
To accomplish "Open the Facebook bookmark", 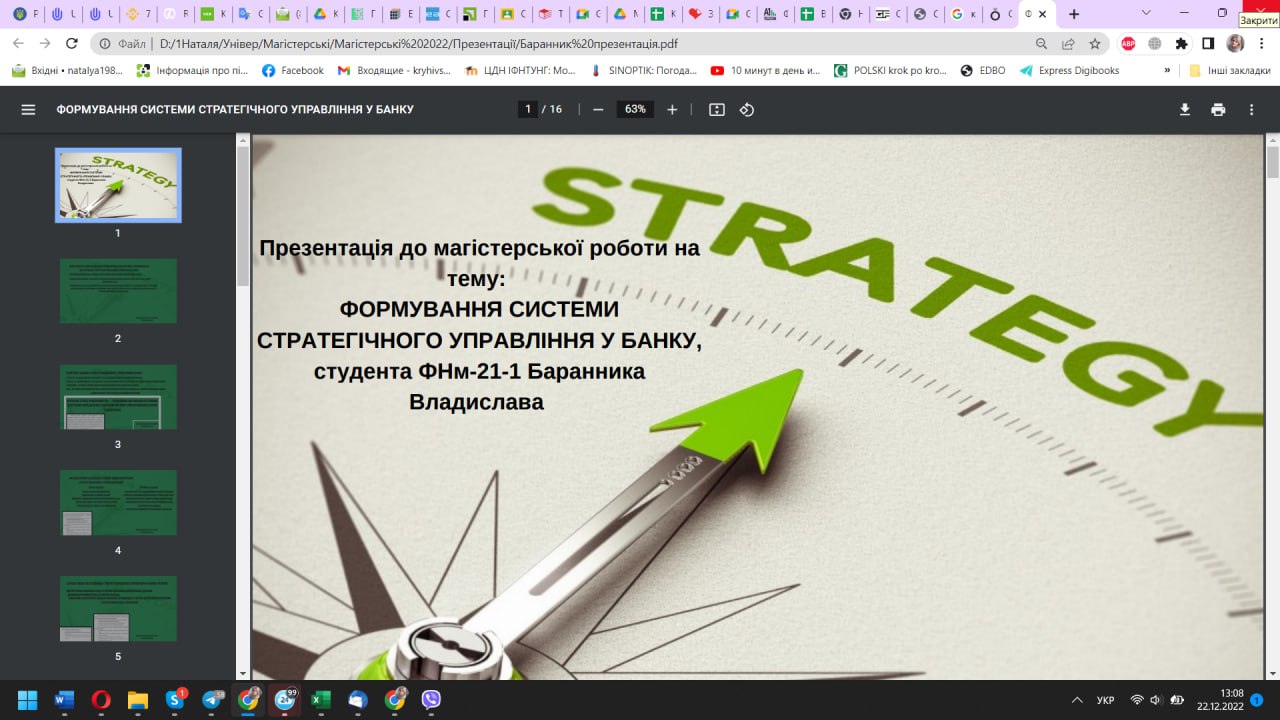I will coord(292,70).
